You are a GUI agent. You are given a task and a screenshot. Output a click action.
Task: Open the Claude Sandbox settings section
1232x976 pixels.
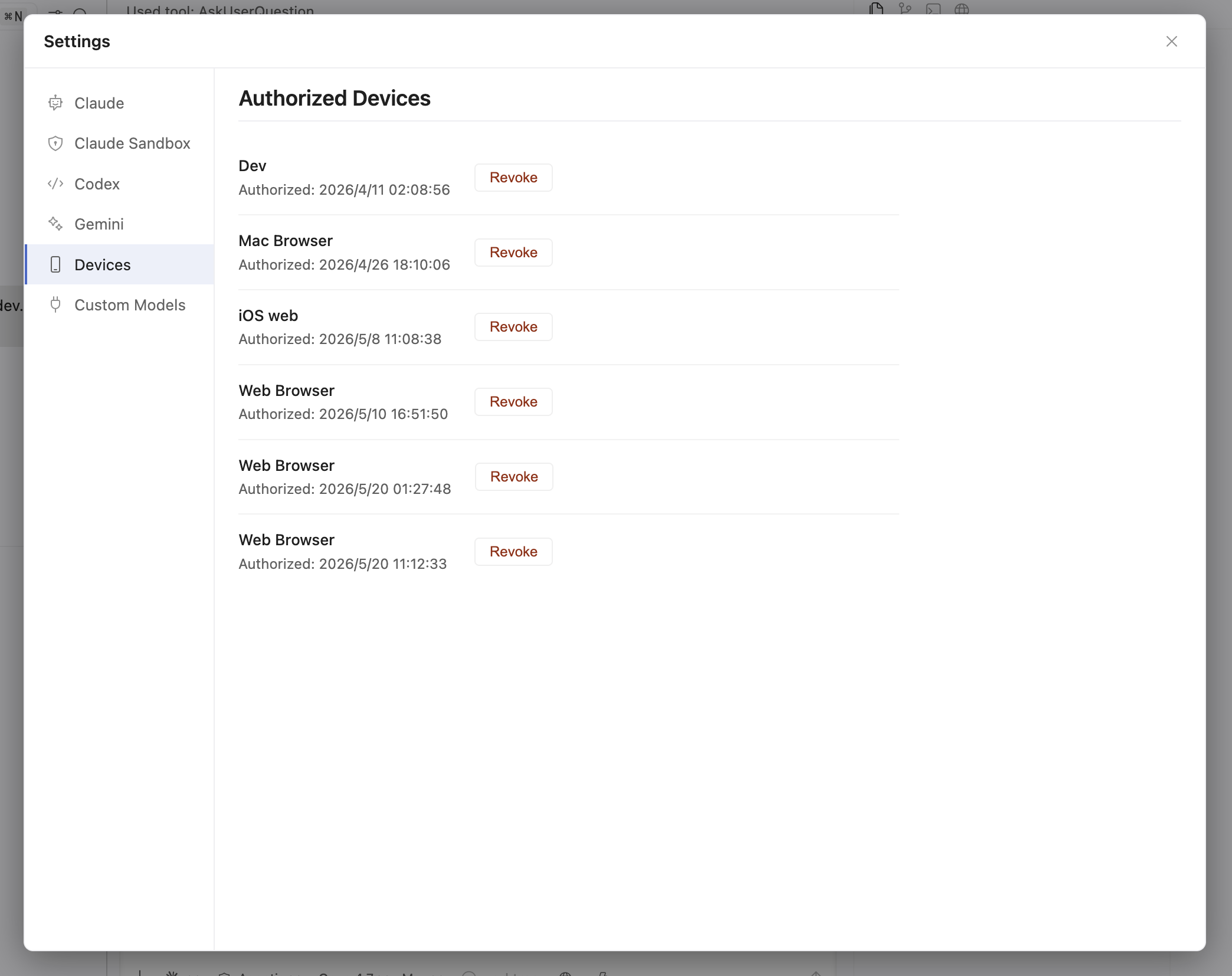[x=119, y=143]
